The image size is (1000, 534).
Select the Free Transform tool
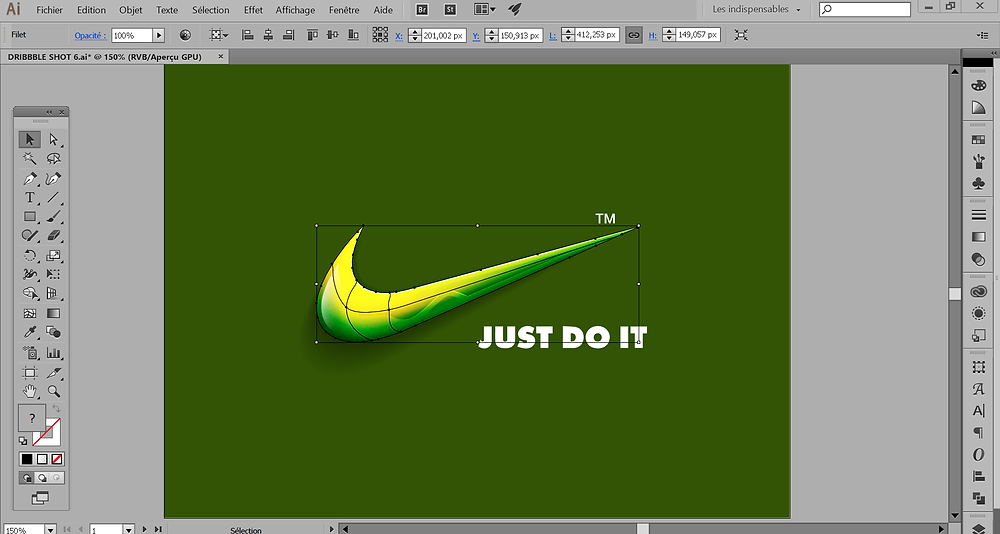tap(54, 274)
